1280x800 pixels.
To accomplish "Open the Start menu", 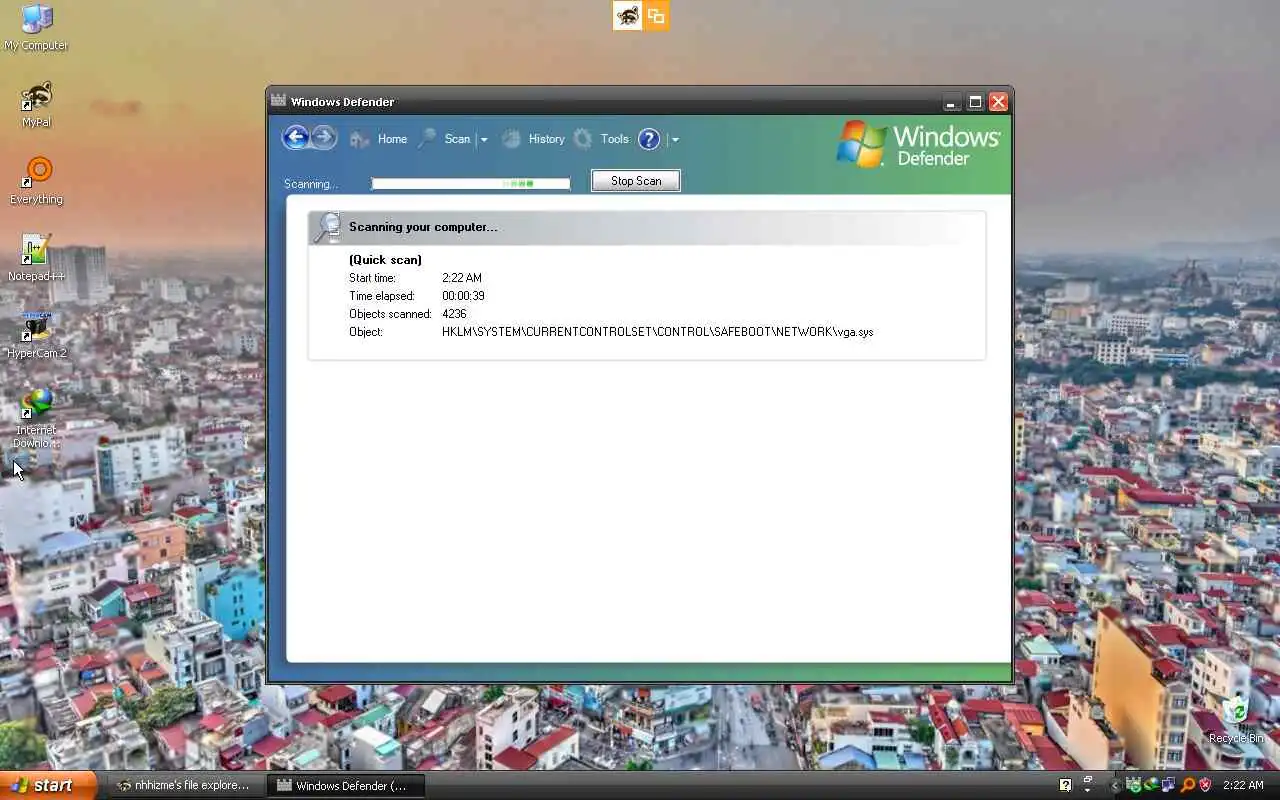I will pos(48,785).
